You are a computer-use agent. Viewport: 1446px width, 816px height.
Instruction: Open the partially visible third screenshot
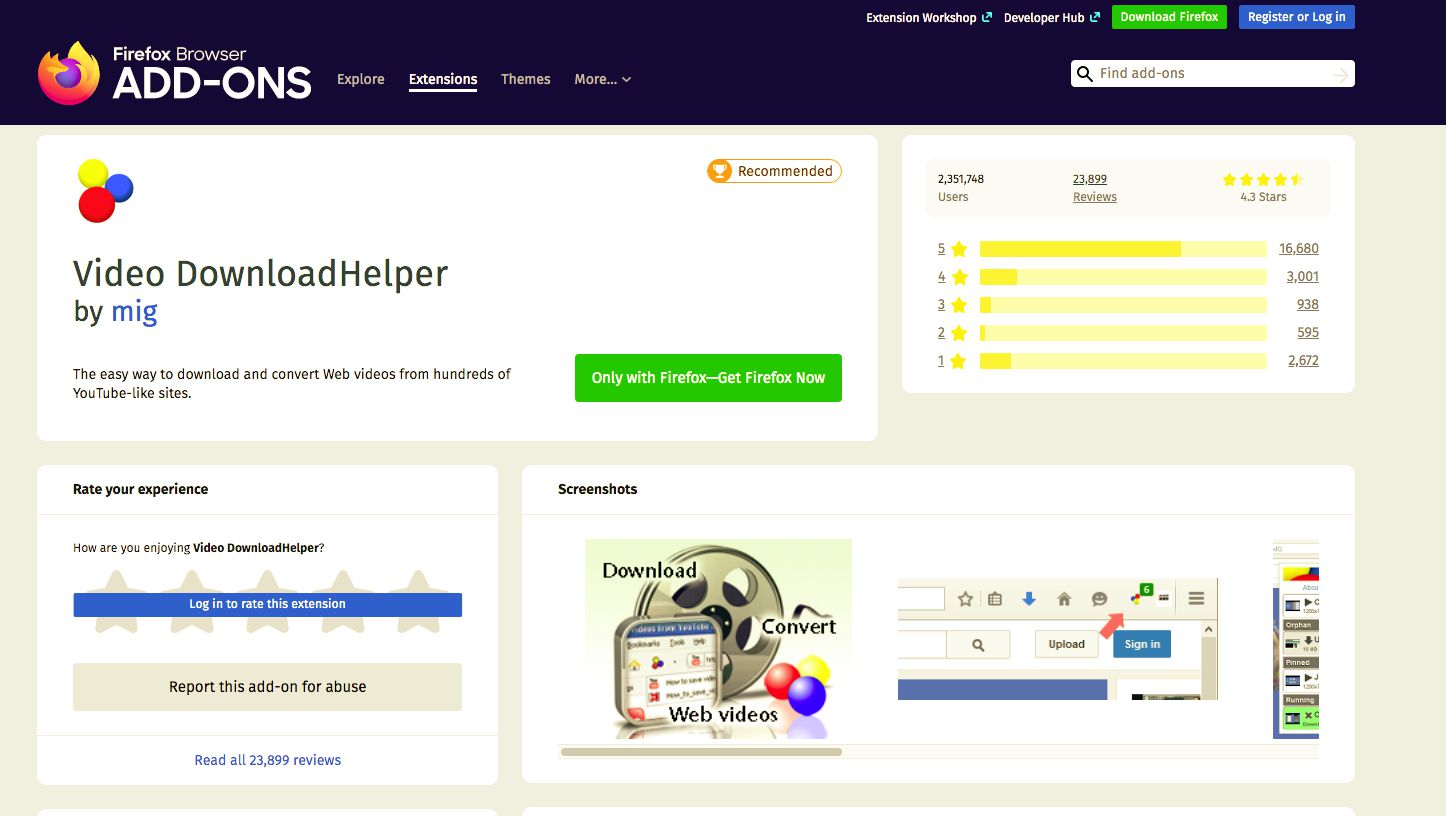coord(1296,639)
